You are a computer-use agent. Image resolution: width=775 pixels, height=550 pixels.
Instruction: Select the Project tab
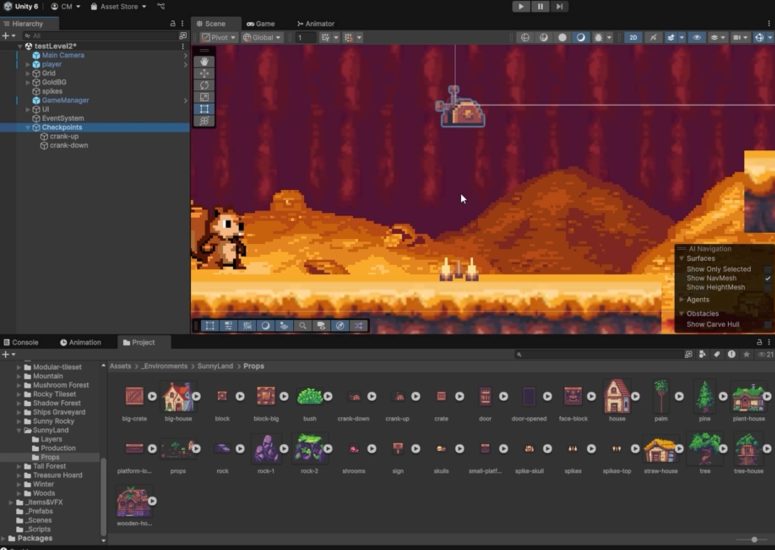pos(139,342)
